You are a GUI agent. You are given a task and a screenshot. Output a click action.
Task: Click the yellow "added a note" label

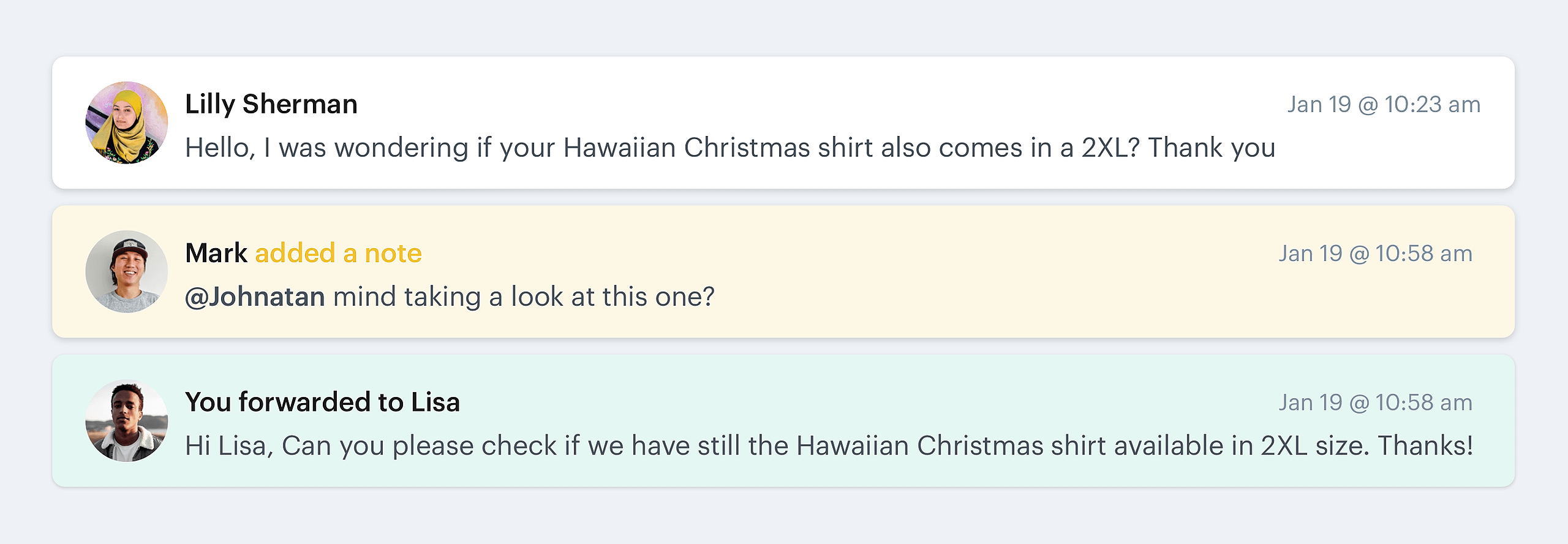tap(338, 253)
